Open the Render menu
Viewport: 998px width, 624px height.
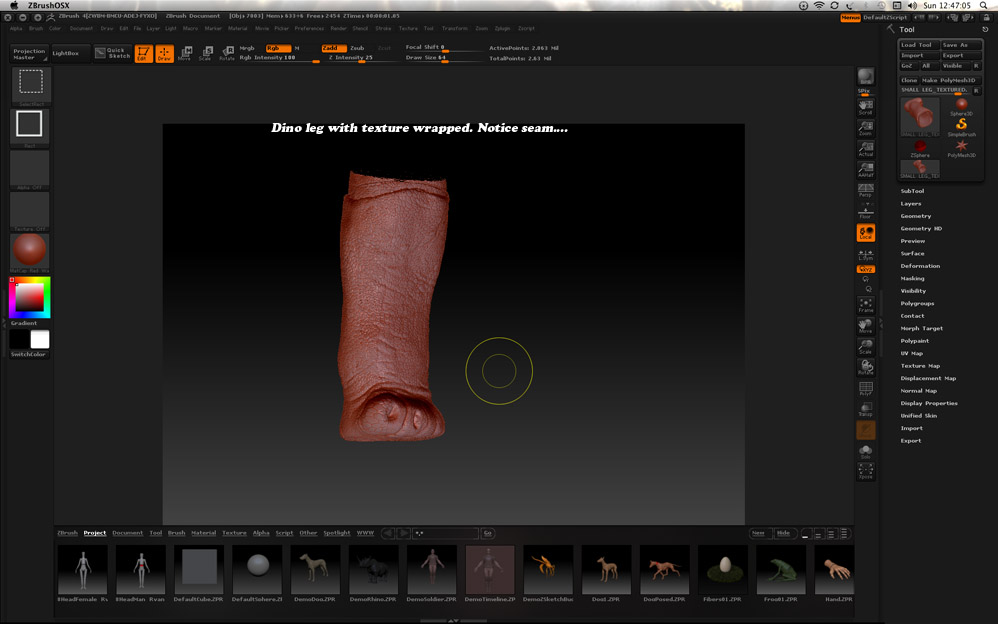339,28
